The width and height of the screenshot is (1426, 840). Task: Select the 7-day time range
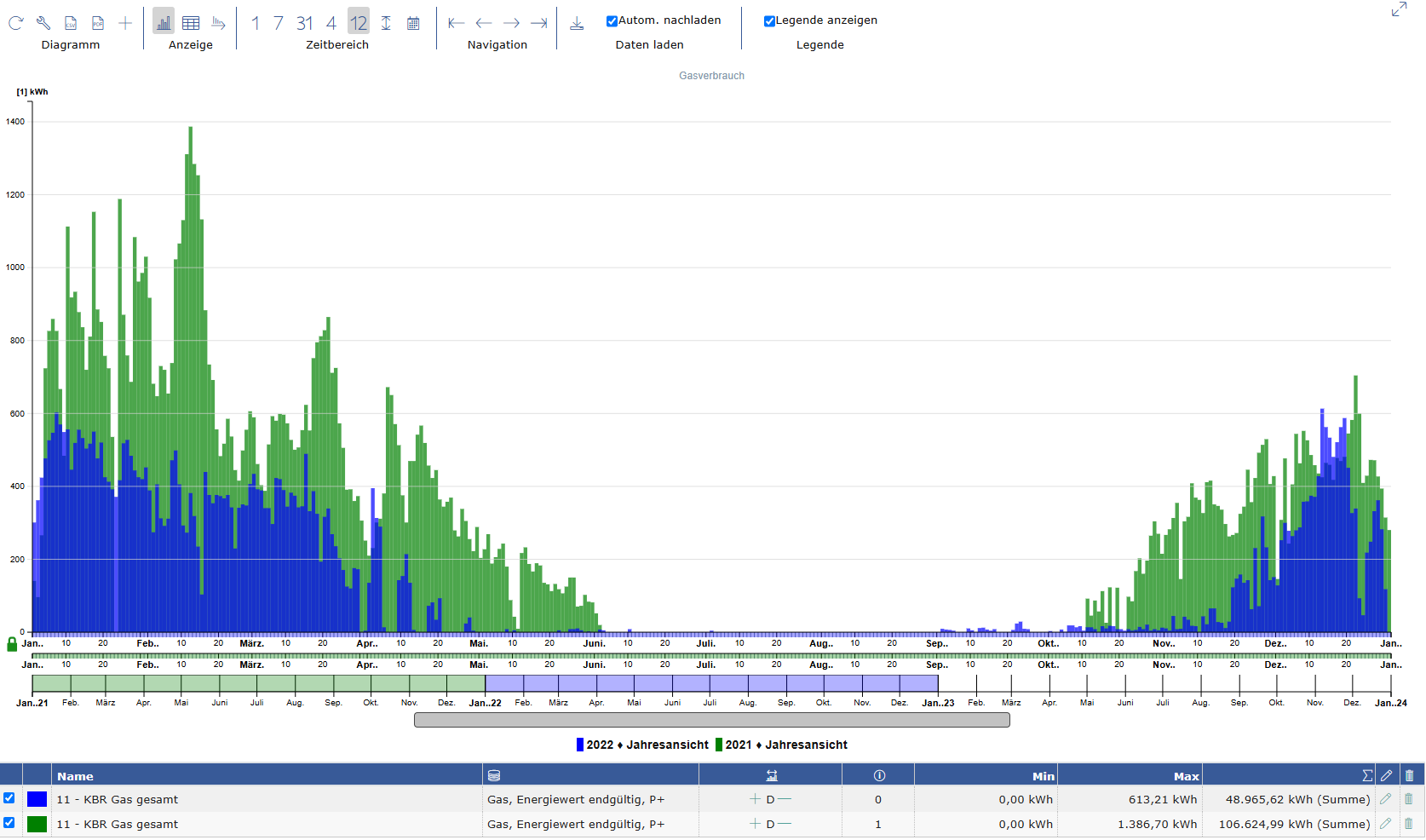pos(279,23)
